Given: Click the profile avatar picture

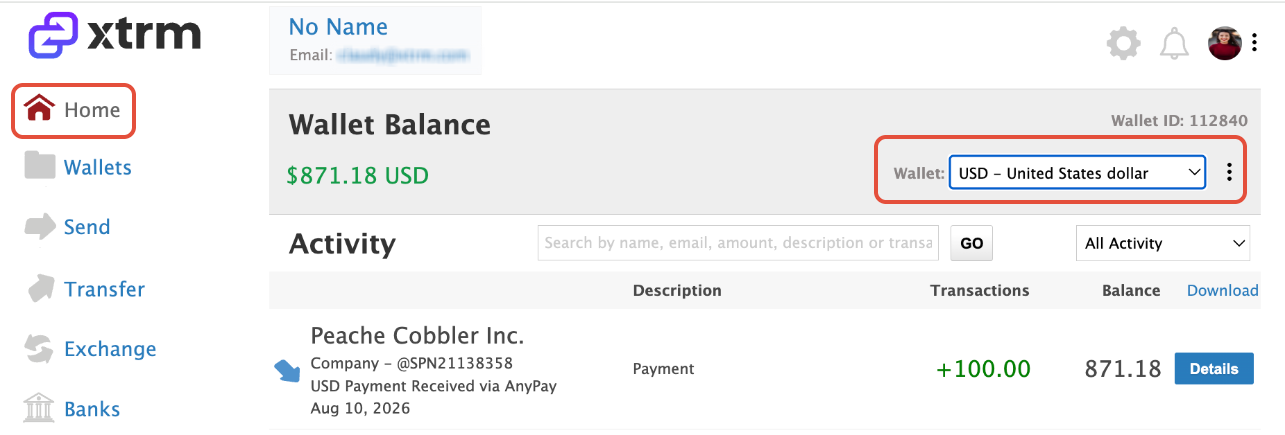Looking at the screenshot, I should pos(1225,43).
